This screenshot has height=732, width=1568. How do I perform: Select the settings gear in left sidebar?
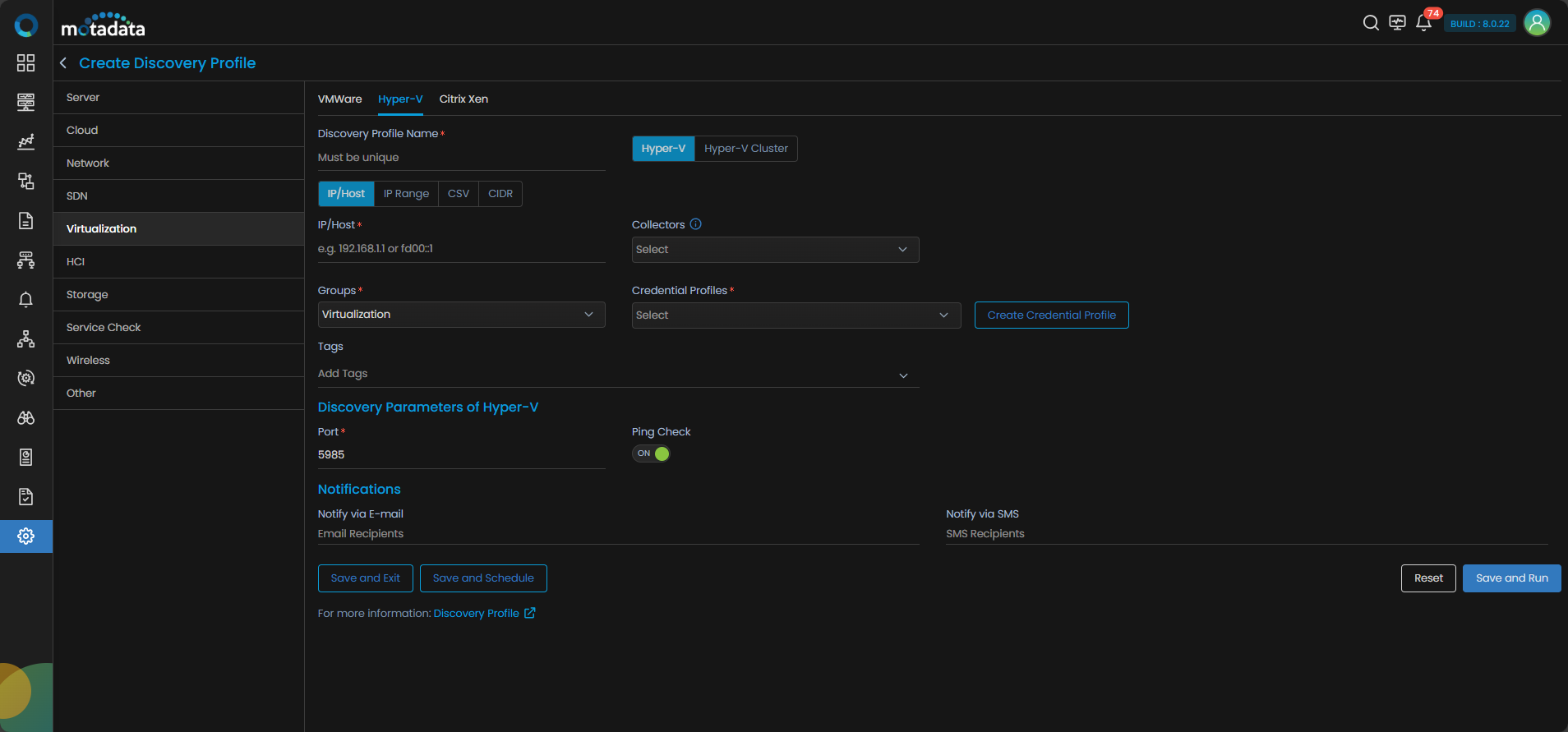(x=26, y=536)
